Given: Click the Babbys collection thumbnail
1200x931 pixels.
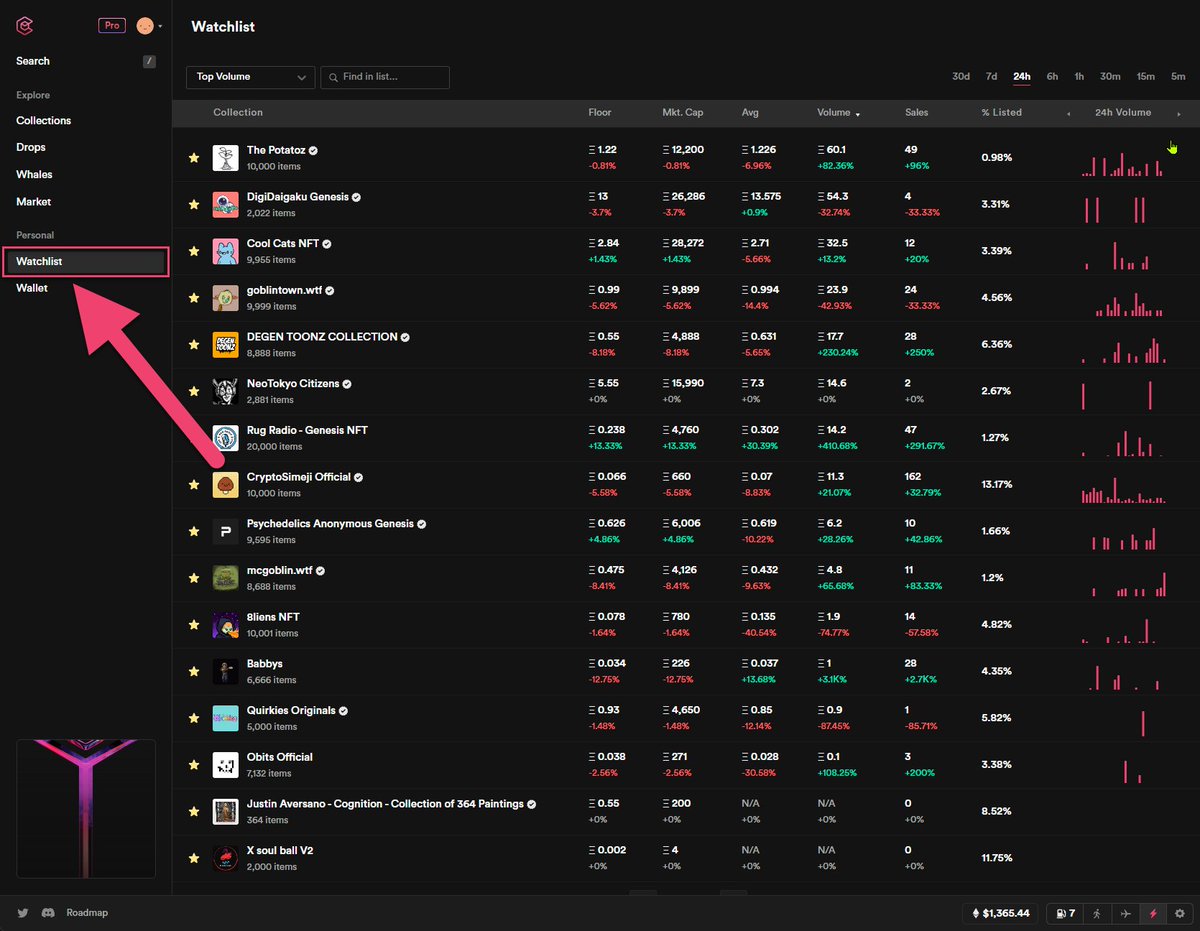Looking at the screenshot, I should click(x=225, y=671).
